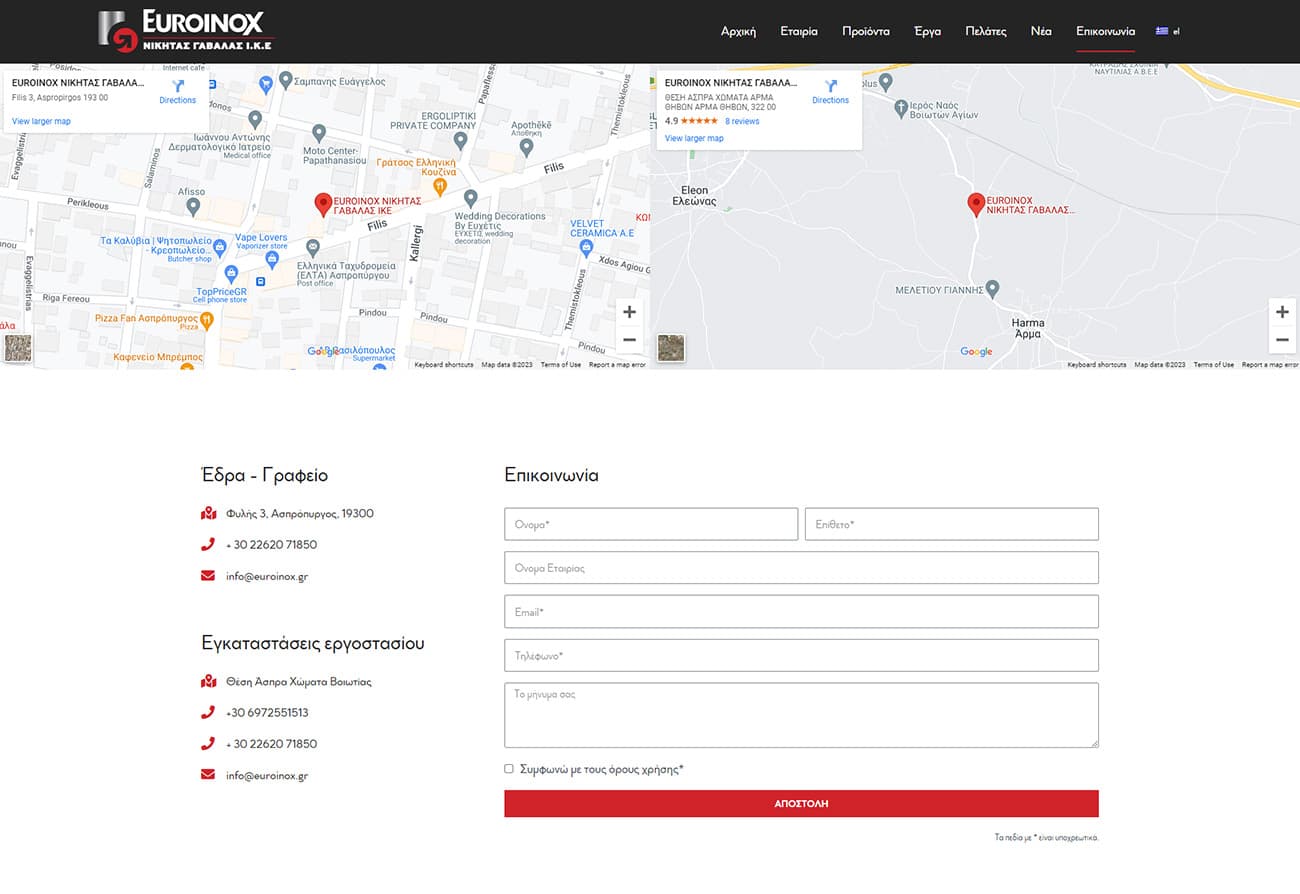The image size is (1300, 894).
Task: Click the map icon beside Φυλής 3 address
Action: (208, 514)
